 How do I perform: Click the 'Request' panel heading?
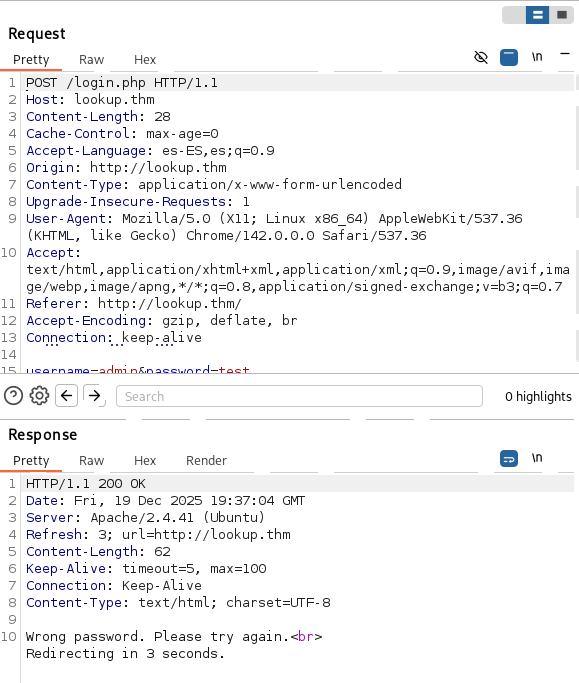[x=37, y=34]
